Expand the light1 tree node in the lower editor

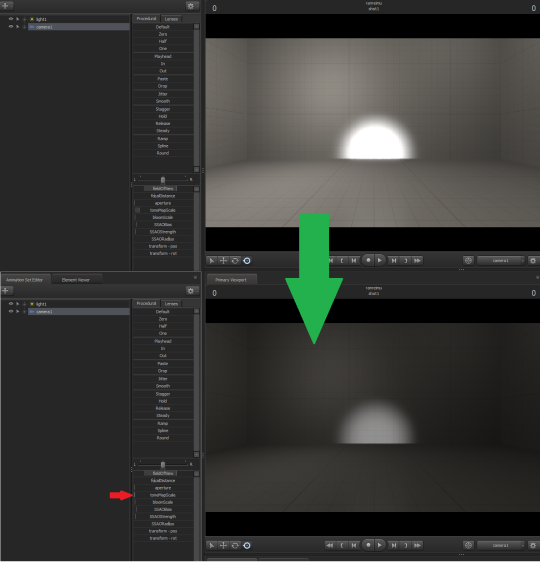[x=24, y=304]
